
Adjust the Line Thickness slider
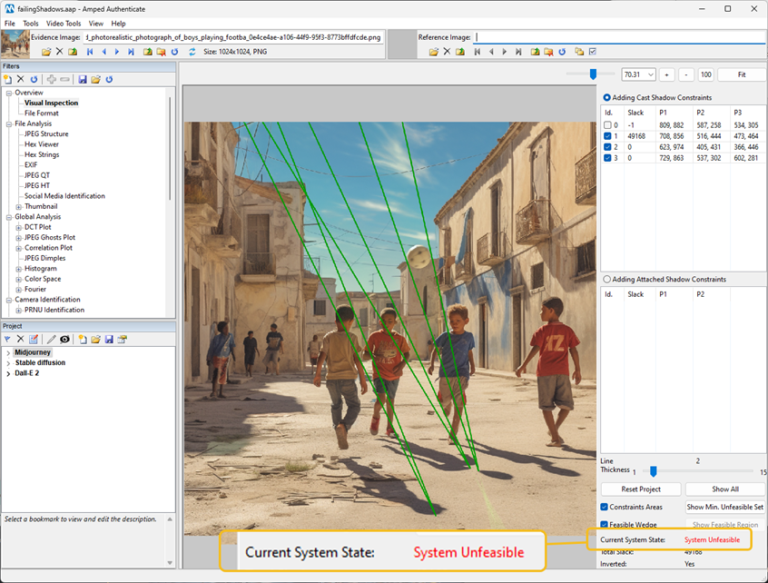coord(653,471)
